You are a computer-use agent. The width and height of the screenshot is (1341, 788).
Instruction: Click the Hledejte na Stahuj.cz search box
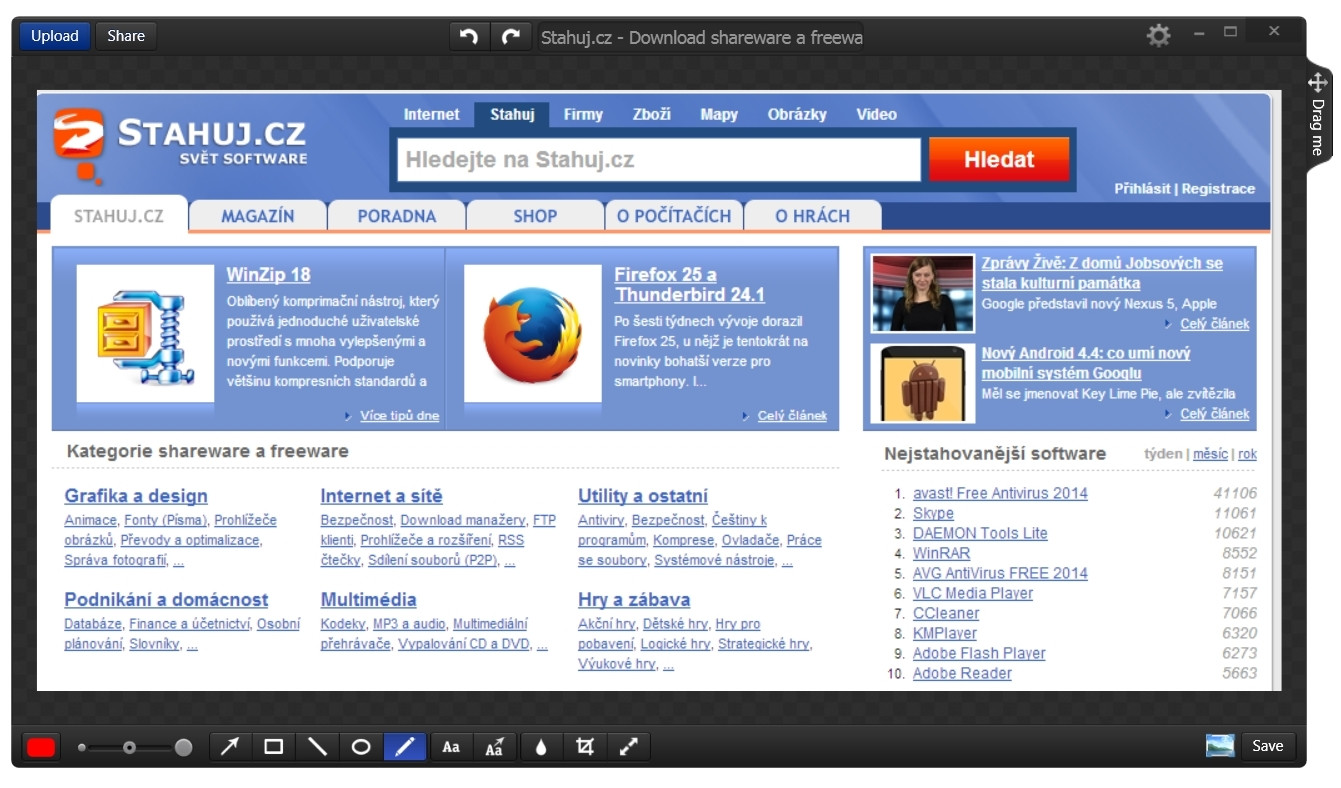(x=659, y=160)
